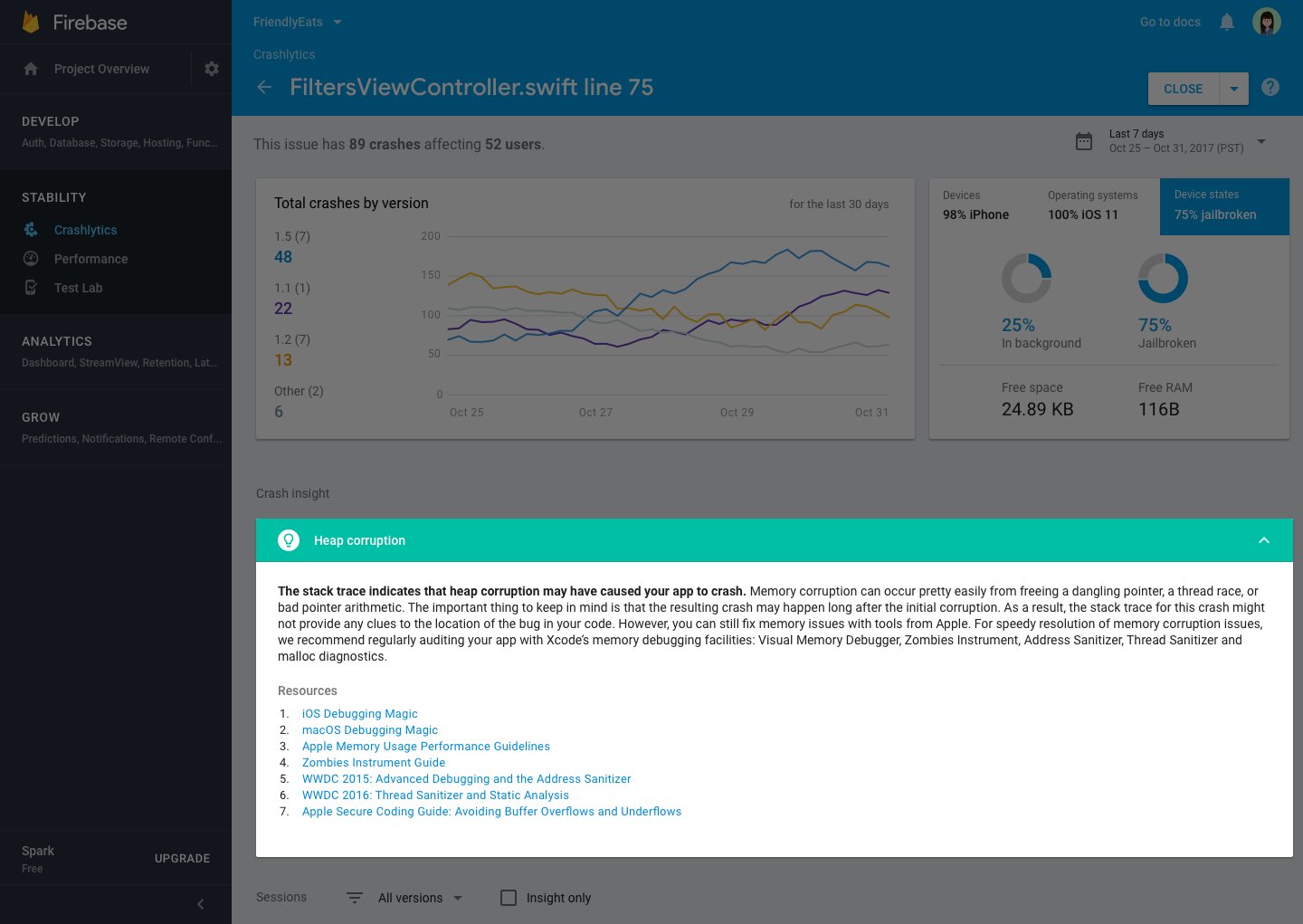This screenshot has width=1303, height=924.
Task: Open the user avatar menu
Action: point(1267,22)
